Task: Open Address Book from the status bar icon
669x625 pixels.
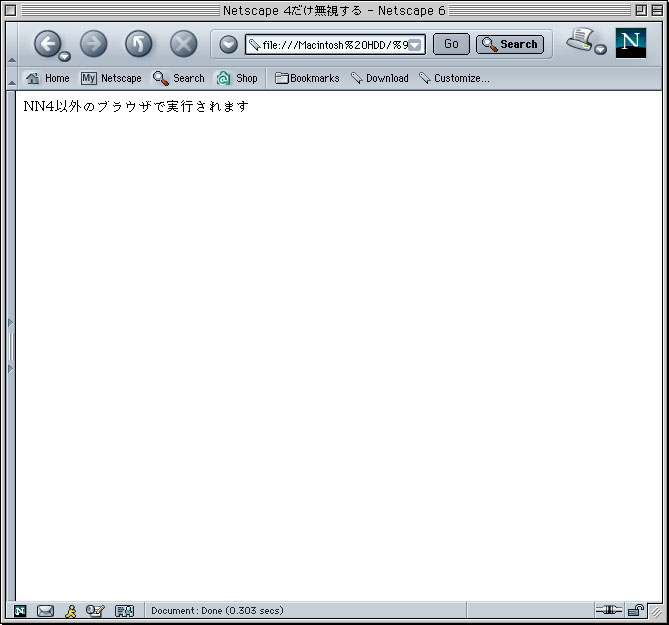Action: pos(125,611)
